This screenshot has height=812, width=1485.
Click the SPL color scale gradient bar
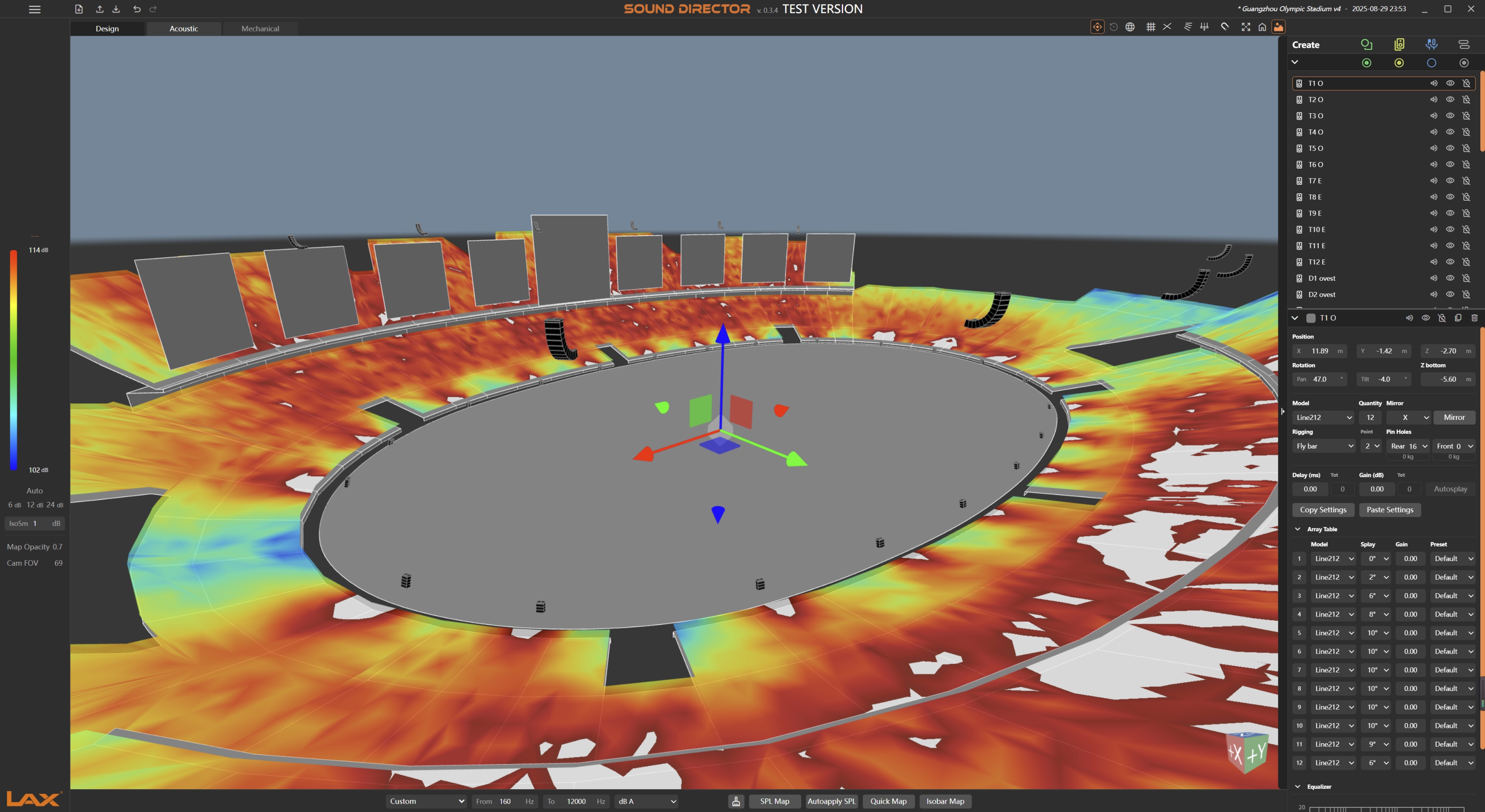(13, 359)
